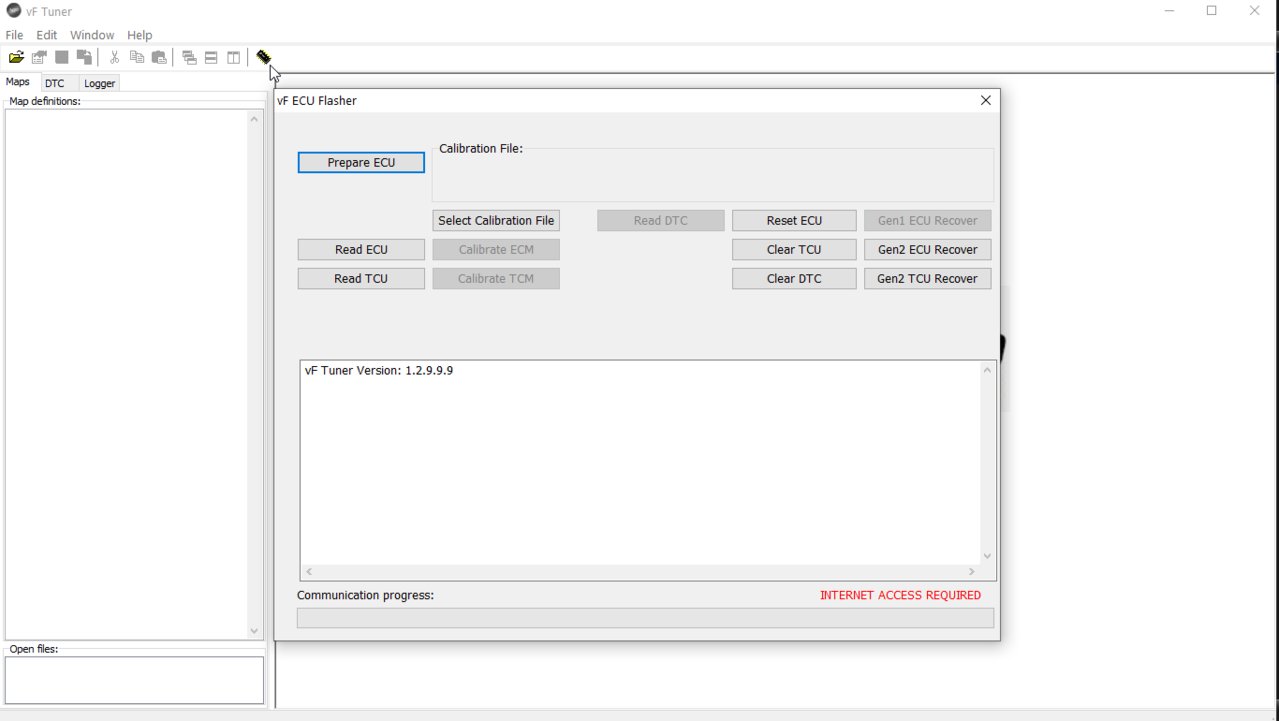Click the vF Tuner Version log text
This screenshot has height=721, width=1279.
(379, 370)
